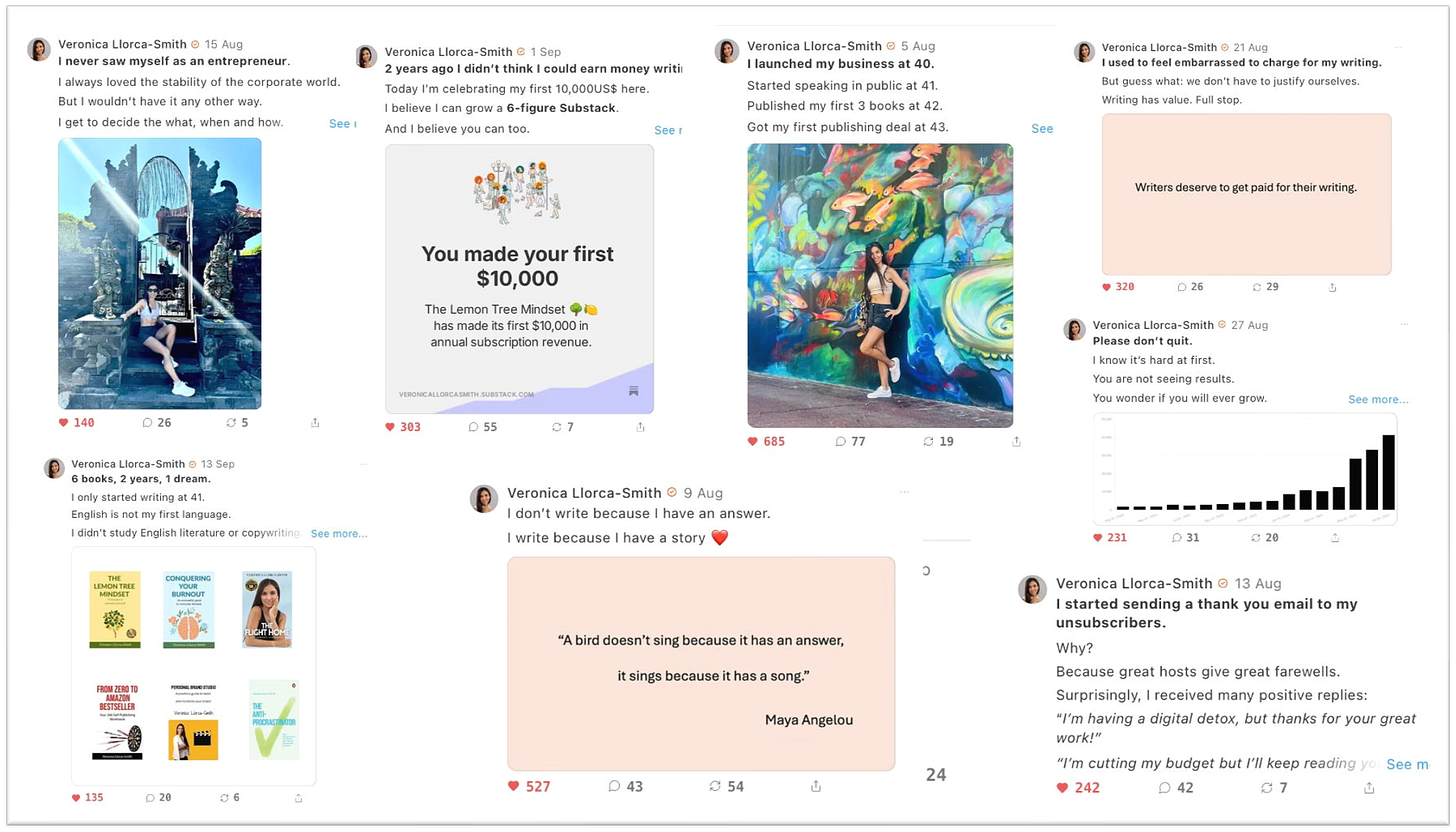Viewport: 1456px width, 832px height.
Task: Like the "6 books, 2 years, 1 dream" post
Action: (88, 798)
